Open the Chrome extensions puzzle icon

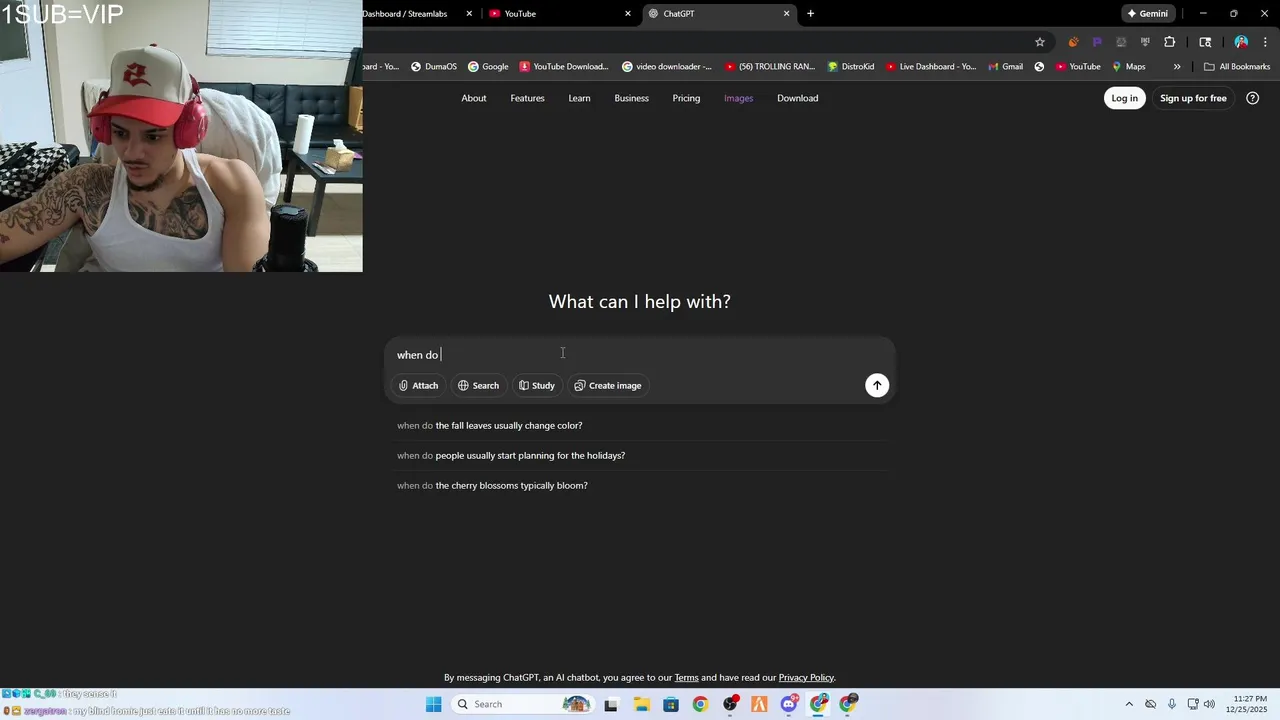(x=1169, y=42)
